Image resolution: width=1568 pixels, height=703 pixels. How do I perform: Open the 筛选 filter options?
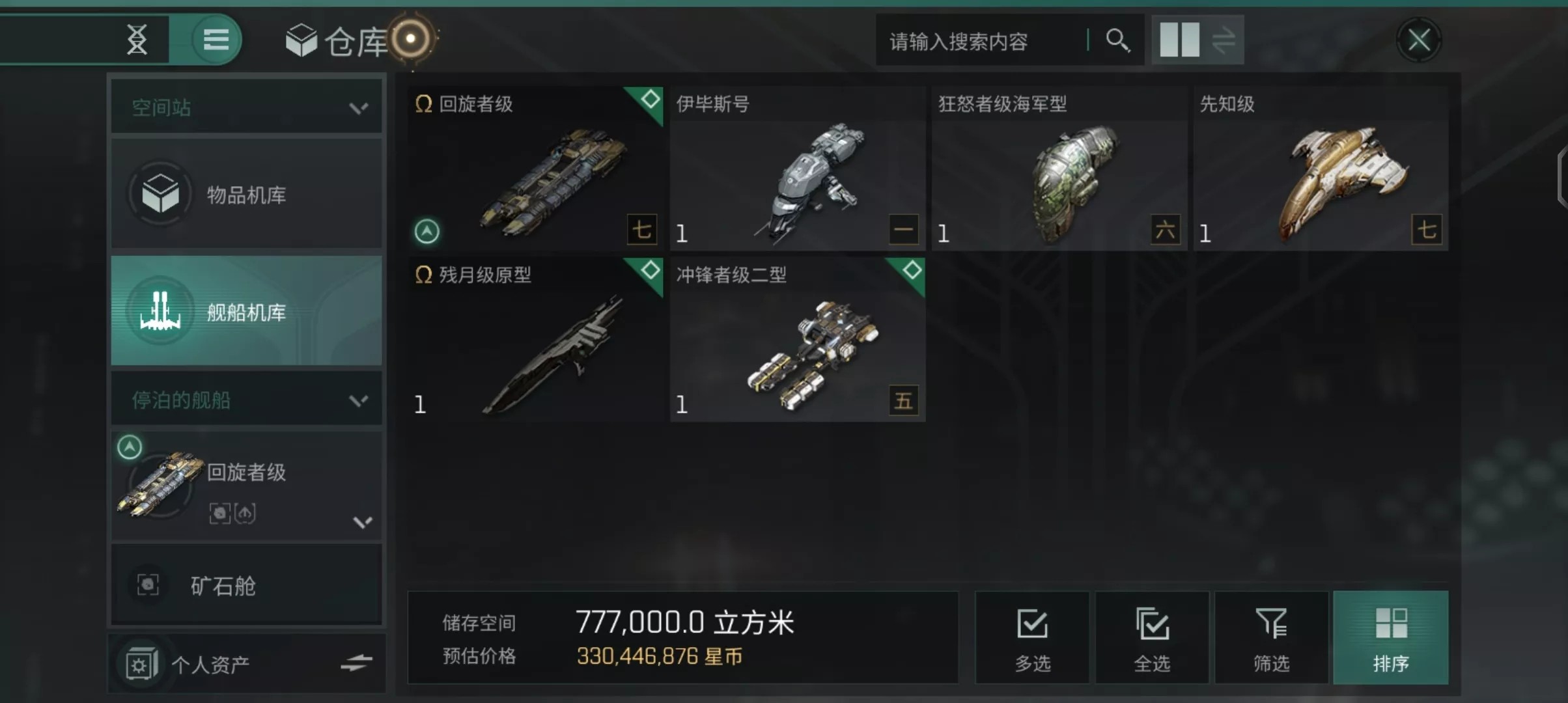click(1271, 637)
